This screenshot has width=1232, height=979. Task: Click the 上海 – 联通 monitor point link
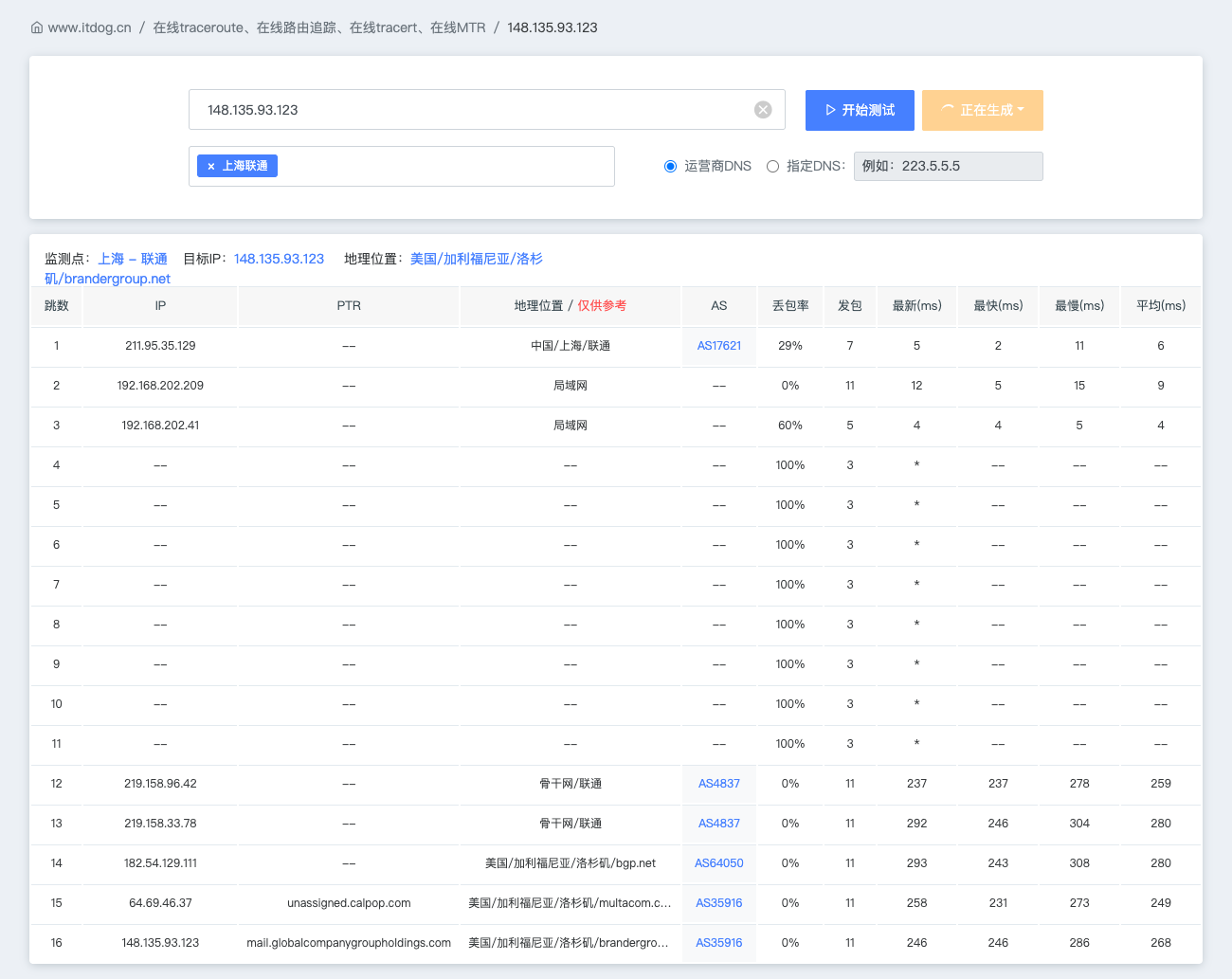[x=133, y=259]
